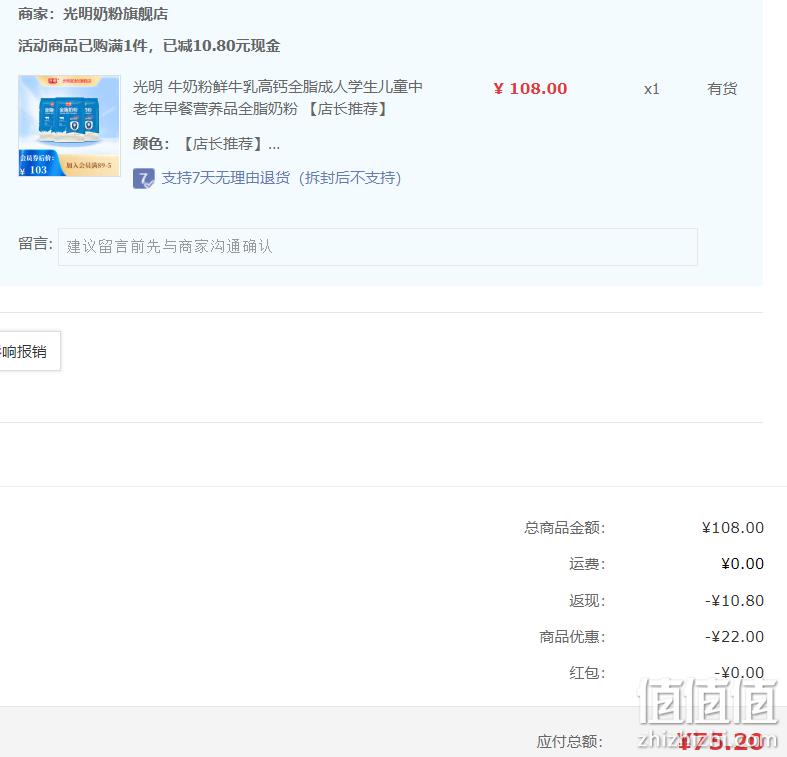
Task: Select the 颜色: 【店长推荐】 option text
Action: pos(206,144)
